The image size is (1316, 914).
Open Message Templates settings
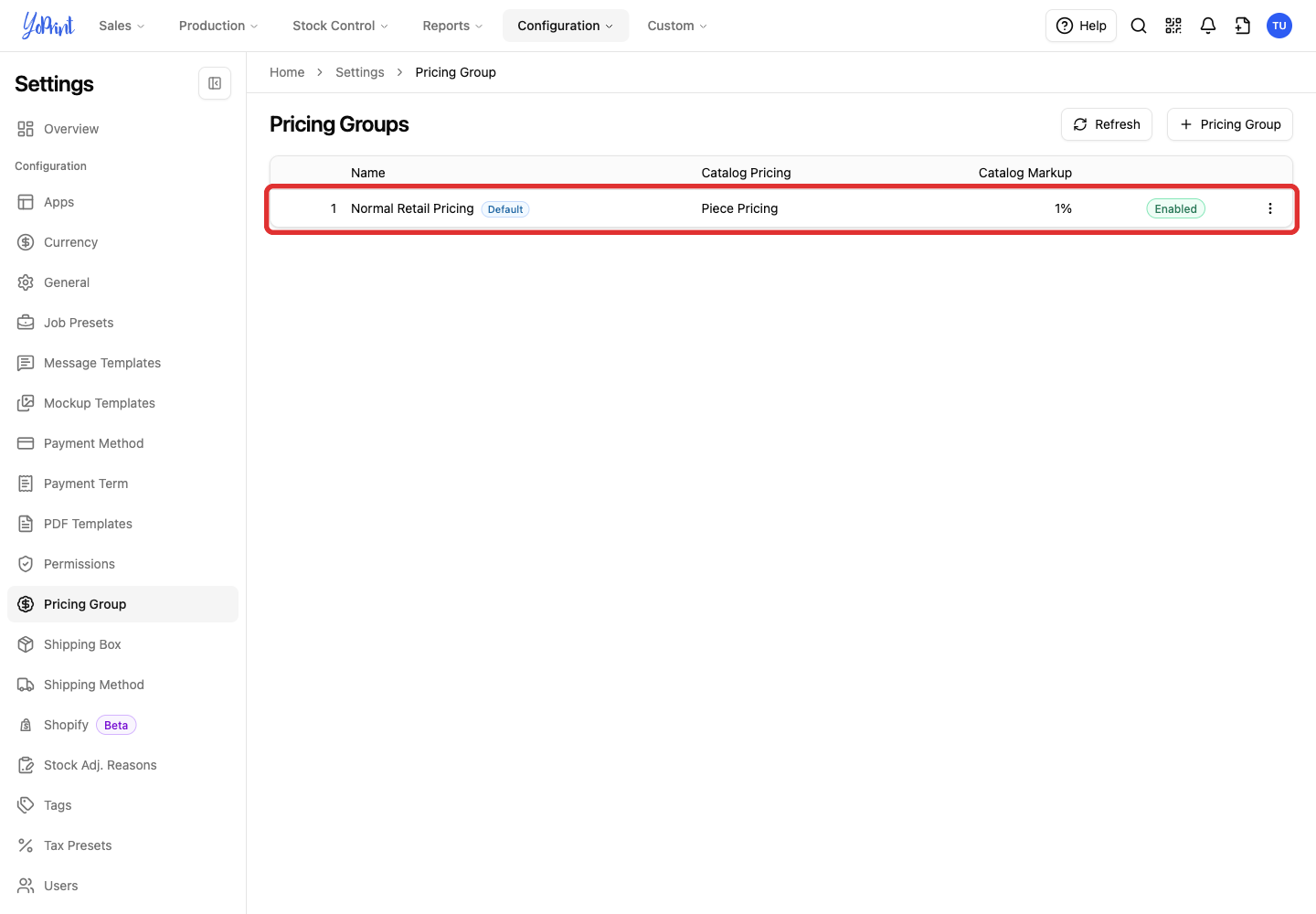click(x=122, y=363)
